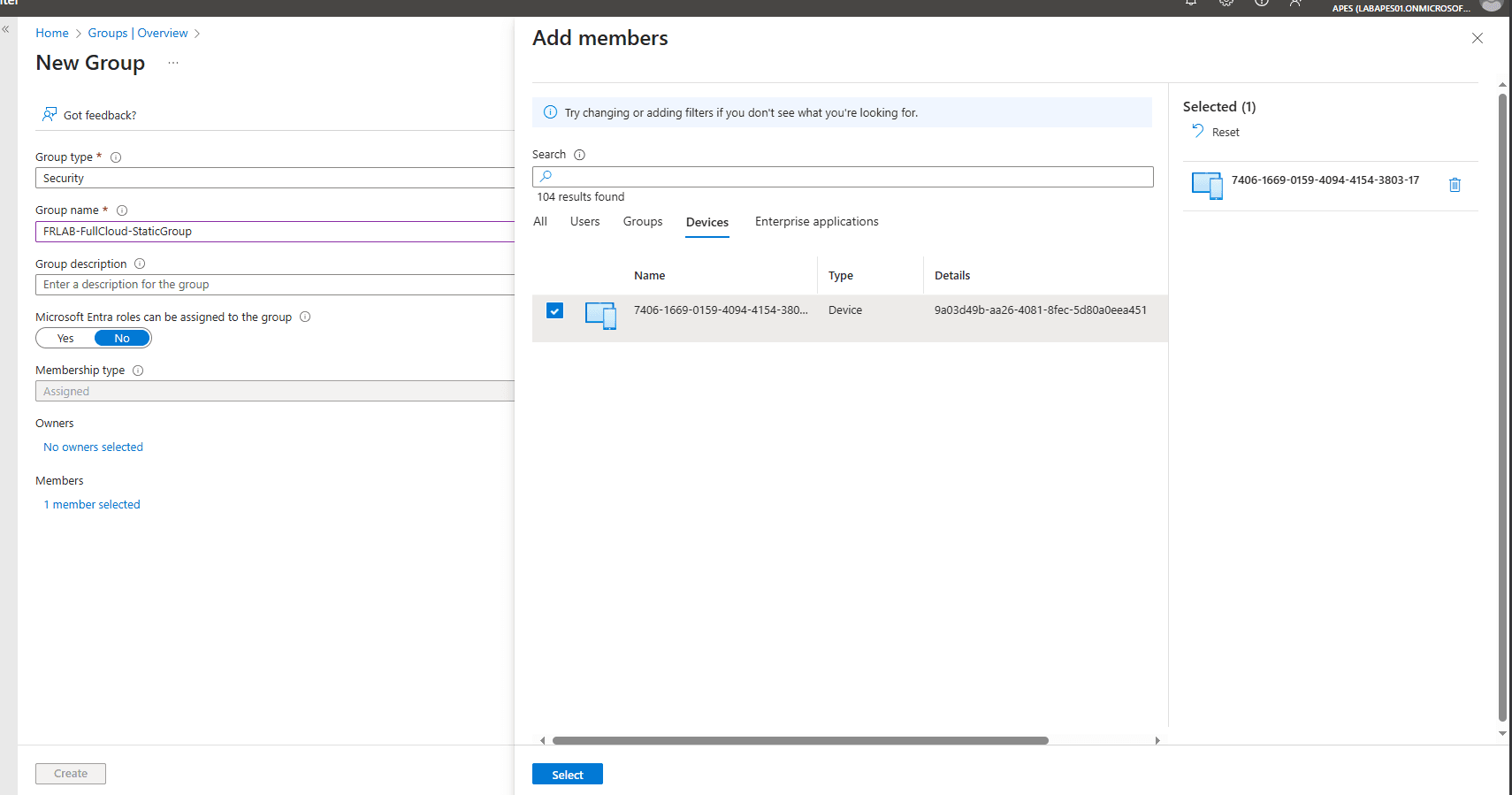Open the Enterprise applications tab
Image resolution: width=1512 pixels, height=795 pixels.
click(x=817, y=222)
